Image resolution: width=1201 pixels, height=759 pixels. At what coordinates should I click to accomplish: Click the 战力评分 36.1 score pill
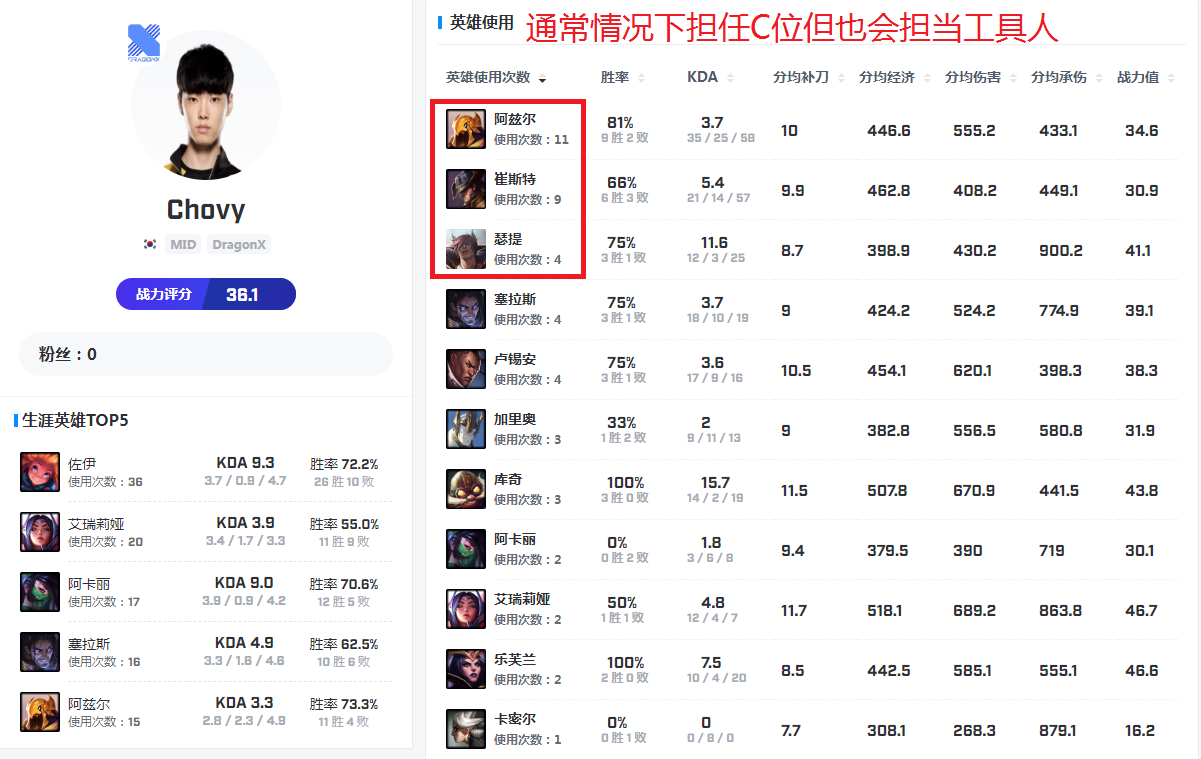click(206, 294)
